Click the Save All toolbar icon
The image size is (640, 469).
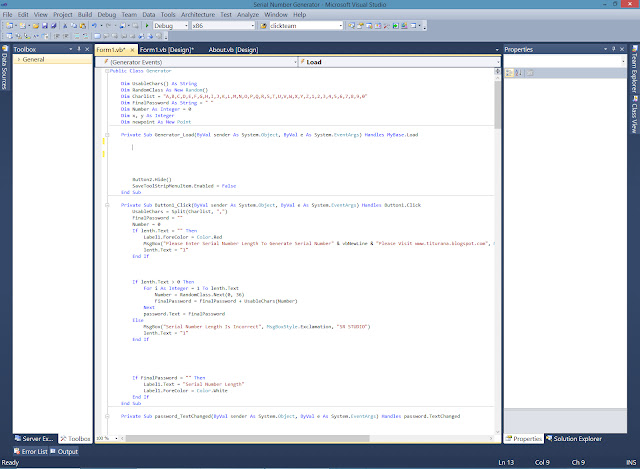[x=53, y=25]
